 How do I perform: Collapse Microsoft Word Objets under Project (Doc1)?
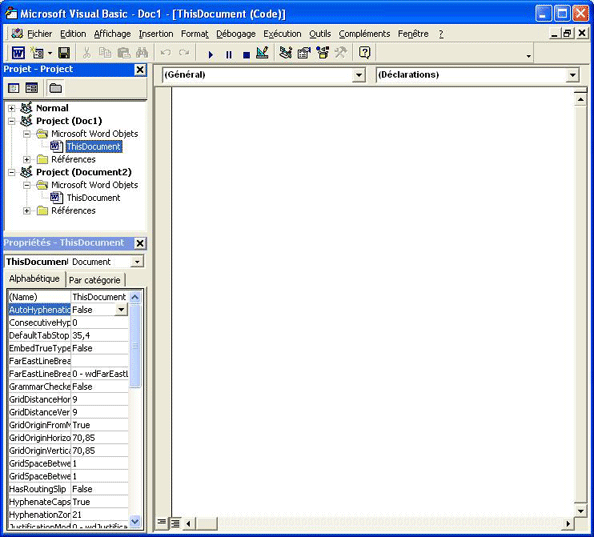pos(27,134)
